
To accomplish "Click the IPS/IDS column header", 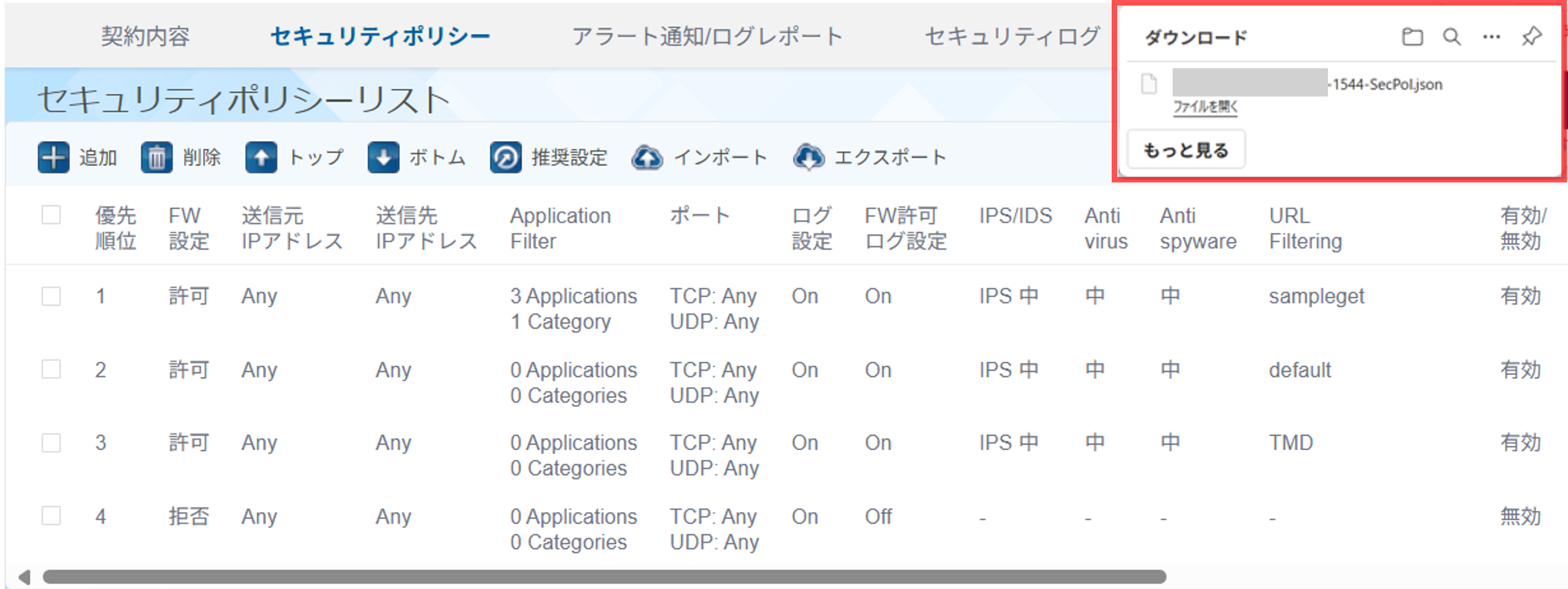I will tap(1015, 216).
